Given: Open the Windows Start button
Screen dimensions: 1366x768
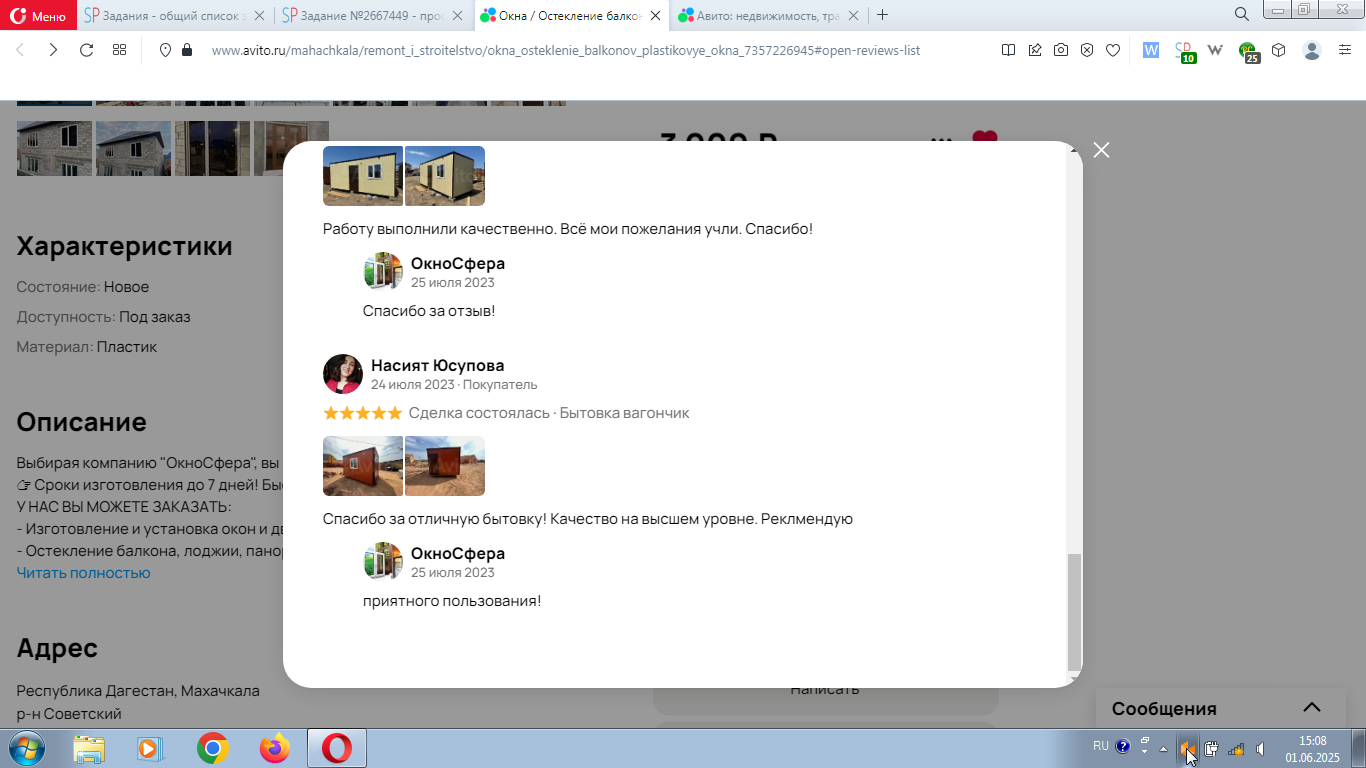Looking at the screenshot, I should pyautogui.click(x=26, y=748).
